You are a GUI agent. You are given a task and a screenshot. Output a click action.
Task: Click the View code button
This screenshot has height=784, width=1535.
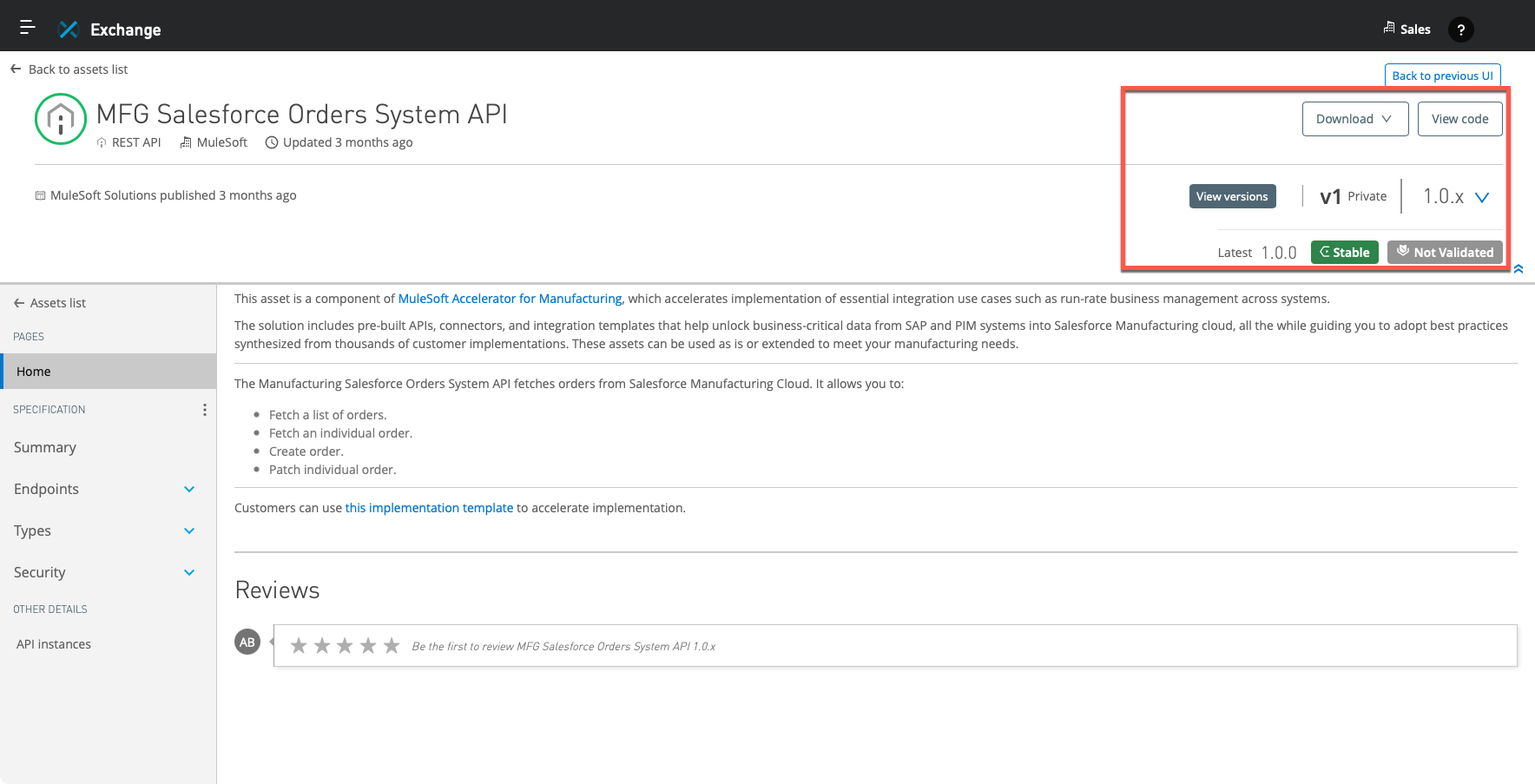(1460, 119)
